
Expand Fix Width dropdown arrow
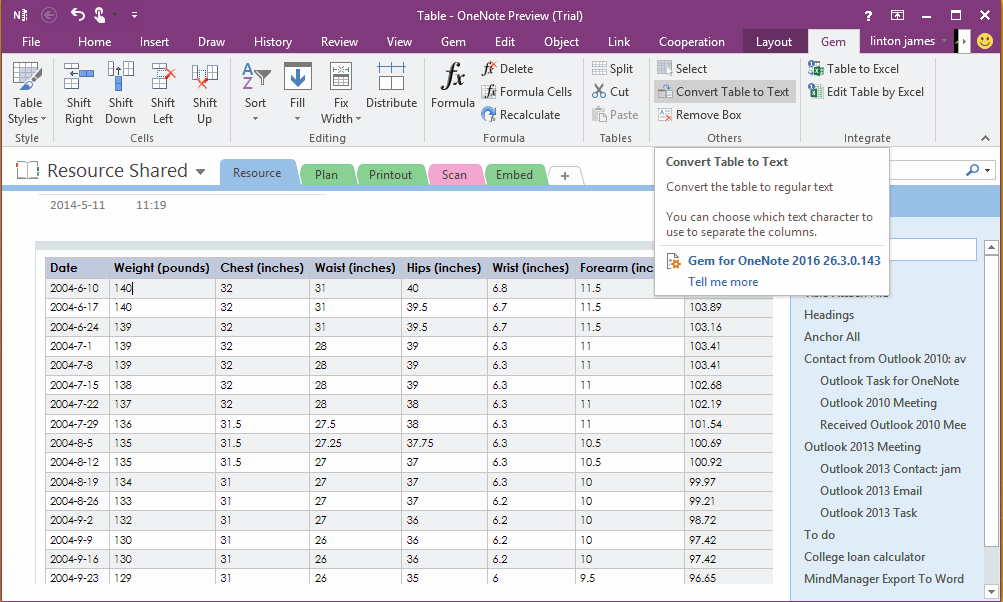click(x=358, y=119)
